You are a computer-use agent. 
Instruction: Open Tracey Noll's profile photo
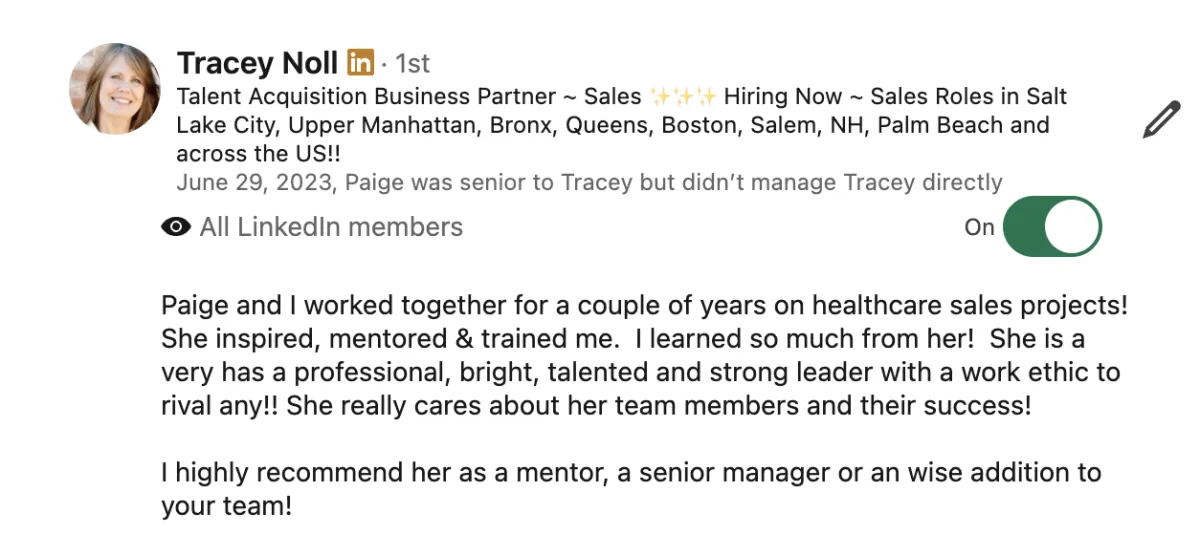tap(114, 89)
